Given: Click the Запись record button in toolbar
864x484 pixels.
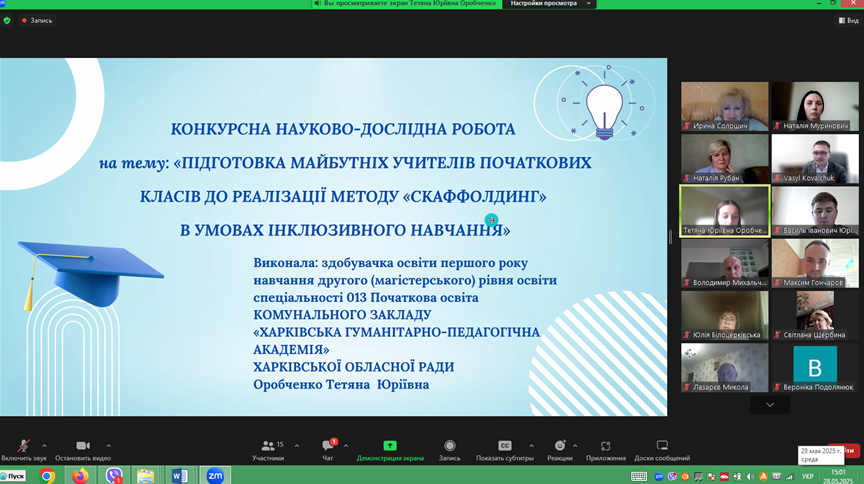Looking at the screenshot, I should click(450, 450).
